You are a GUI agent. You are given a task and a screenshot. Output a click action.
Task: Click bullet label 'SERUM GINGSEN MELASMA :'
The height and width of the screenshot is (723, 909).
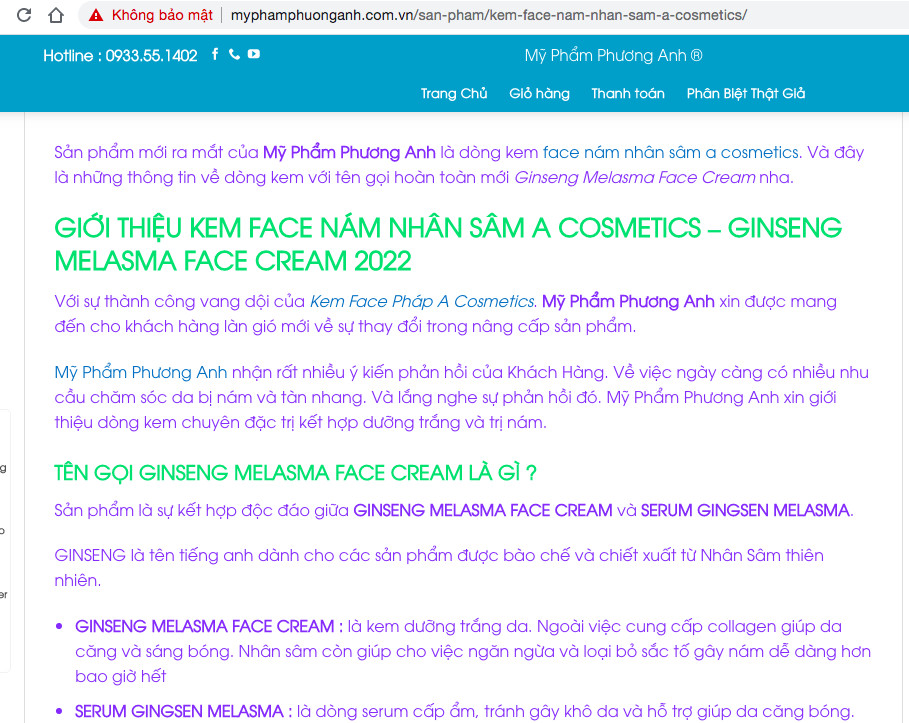click(183, 711)
